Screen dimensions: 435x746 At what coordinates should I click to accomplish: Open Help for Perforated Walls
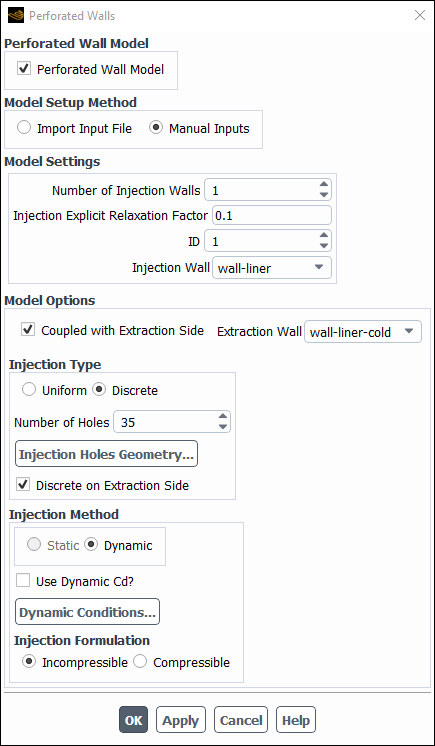(296, 719)
